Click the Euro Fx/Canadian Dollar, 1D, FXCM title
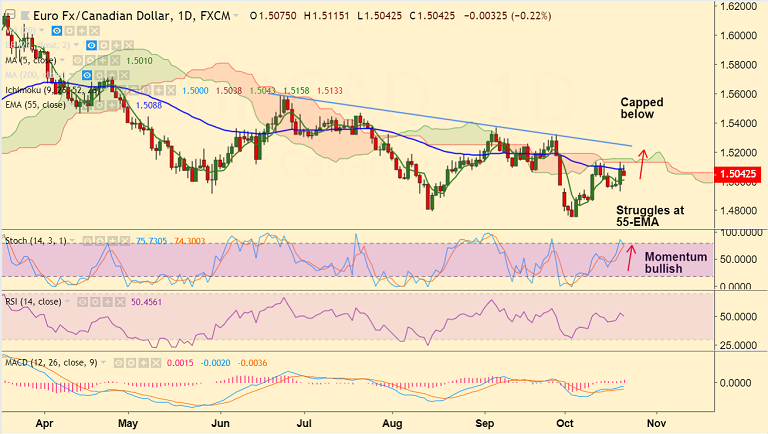This screenshot has height=434, width=768. tap(132, 16)
